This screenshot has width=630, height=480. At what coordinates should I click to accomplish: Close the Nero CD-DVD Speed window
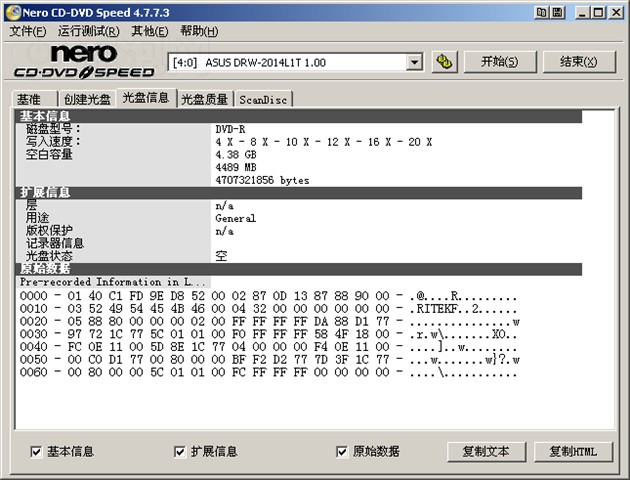[616, 12]
